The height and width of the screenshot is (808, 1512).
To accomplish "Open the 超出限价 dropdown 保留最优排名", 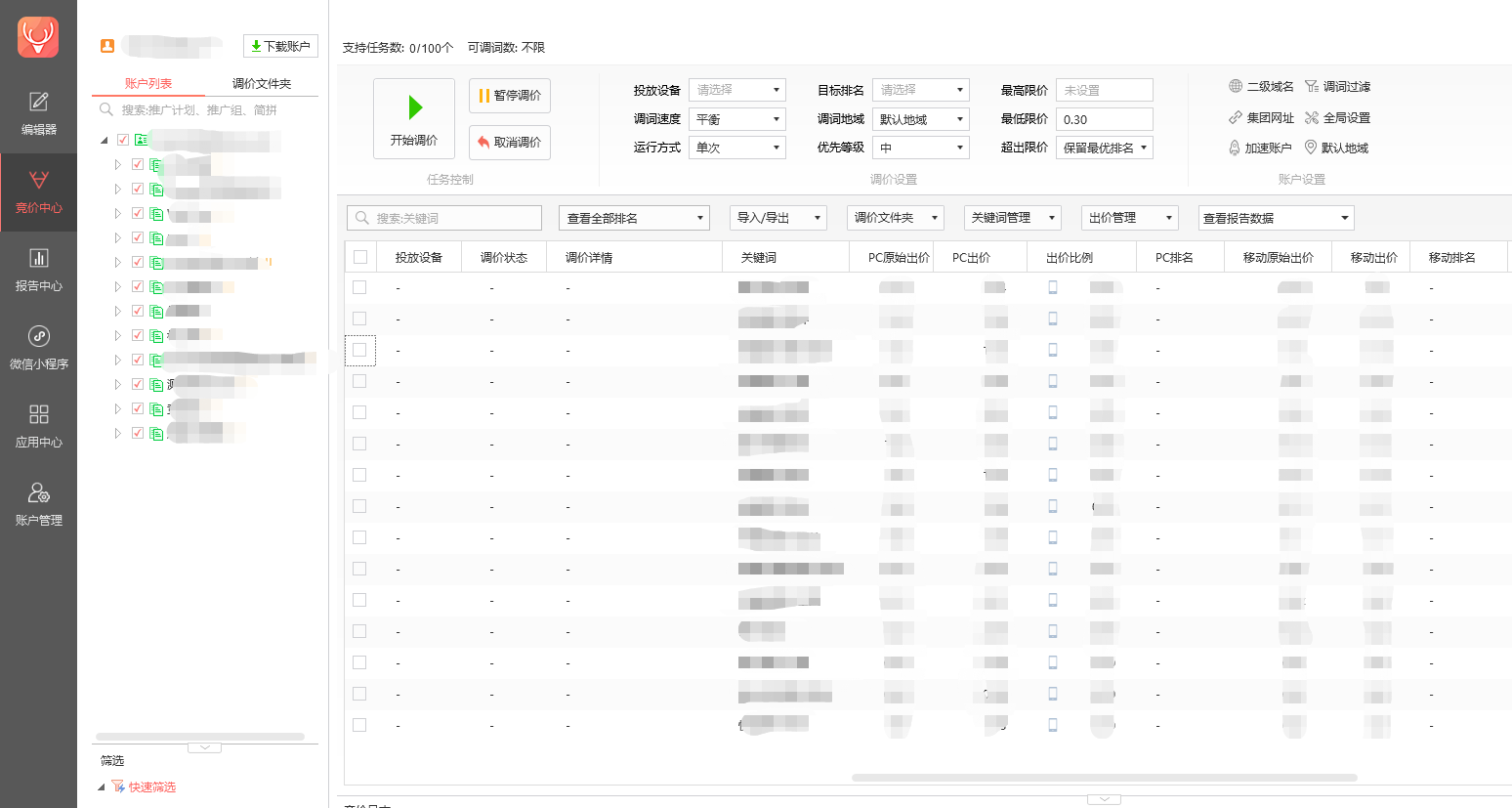I will (x=1105, y=148).
